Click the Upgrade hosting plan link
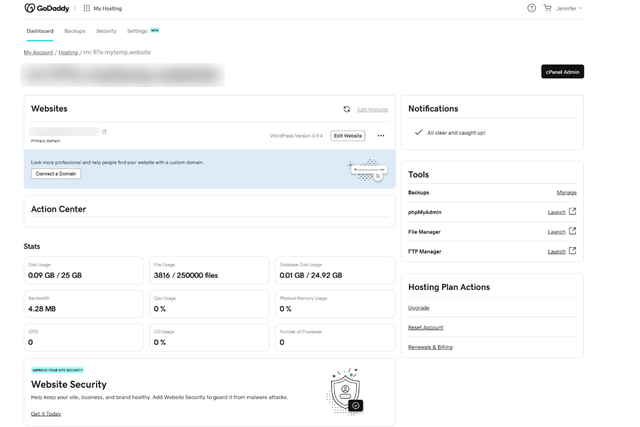The height and width of the screenshot is (427, 640). (x=419, y=308)
